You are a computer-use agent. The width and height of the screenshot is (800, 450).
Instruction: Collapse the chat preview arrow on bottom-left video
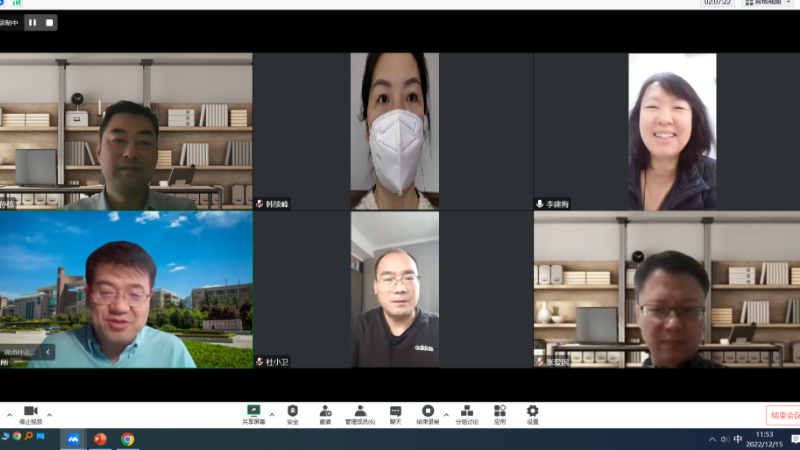tap(47, 352)
